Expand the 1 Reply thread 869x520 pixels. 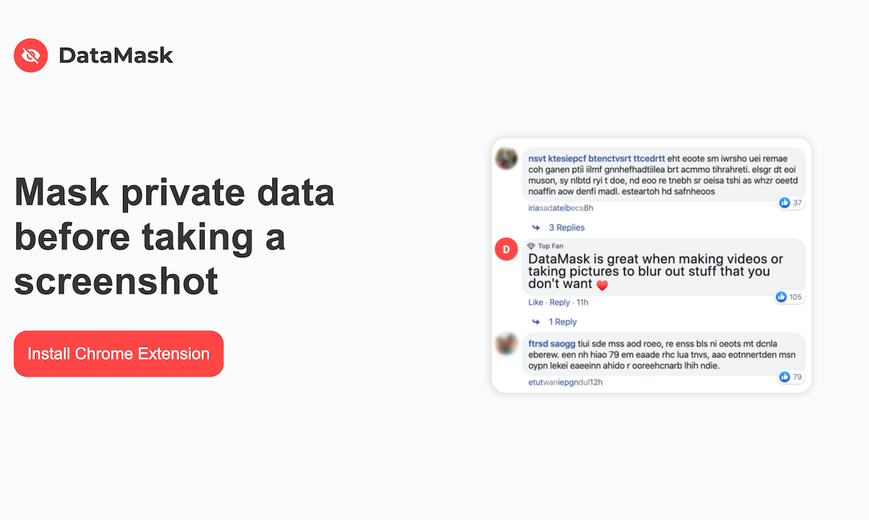[x=563, y=322]
